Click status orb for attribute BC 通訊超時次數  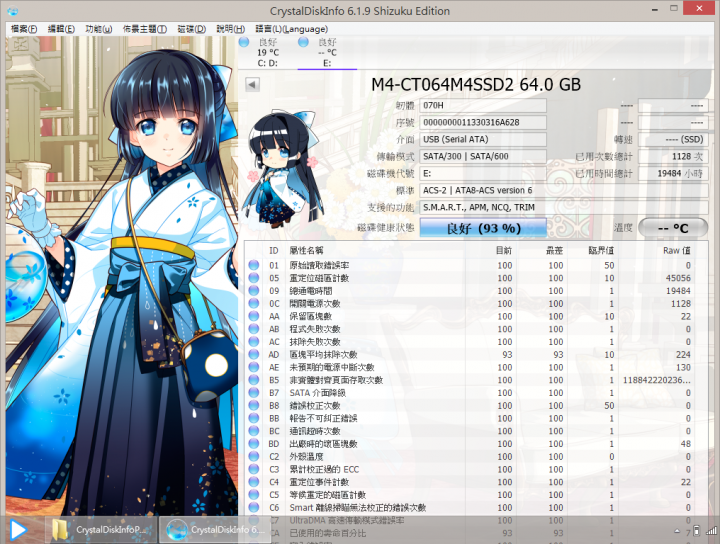(x=253, y=431)
